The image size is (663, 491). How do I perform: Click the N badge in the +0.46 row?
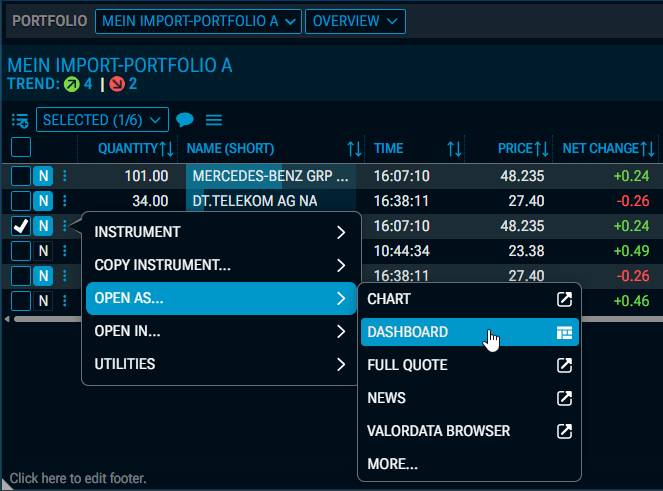(43, 301)
